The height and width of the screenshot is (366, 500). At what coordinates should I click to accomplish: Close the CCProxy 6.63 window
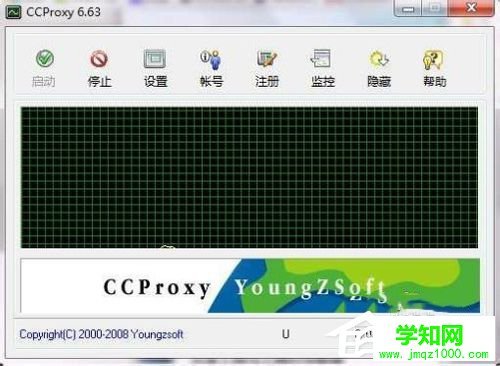pyautogui.click(x=471, y=8)
